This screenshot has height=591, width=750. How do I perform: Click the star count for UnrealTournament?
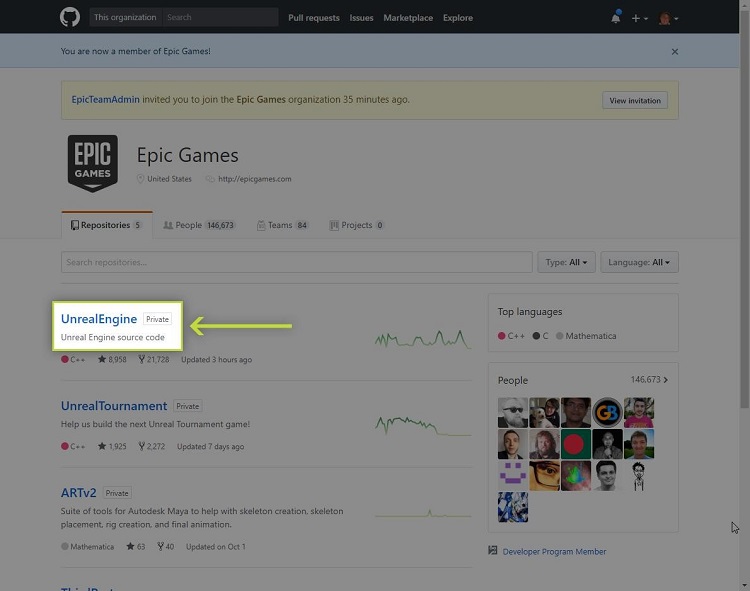pos(112,447)
